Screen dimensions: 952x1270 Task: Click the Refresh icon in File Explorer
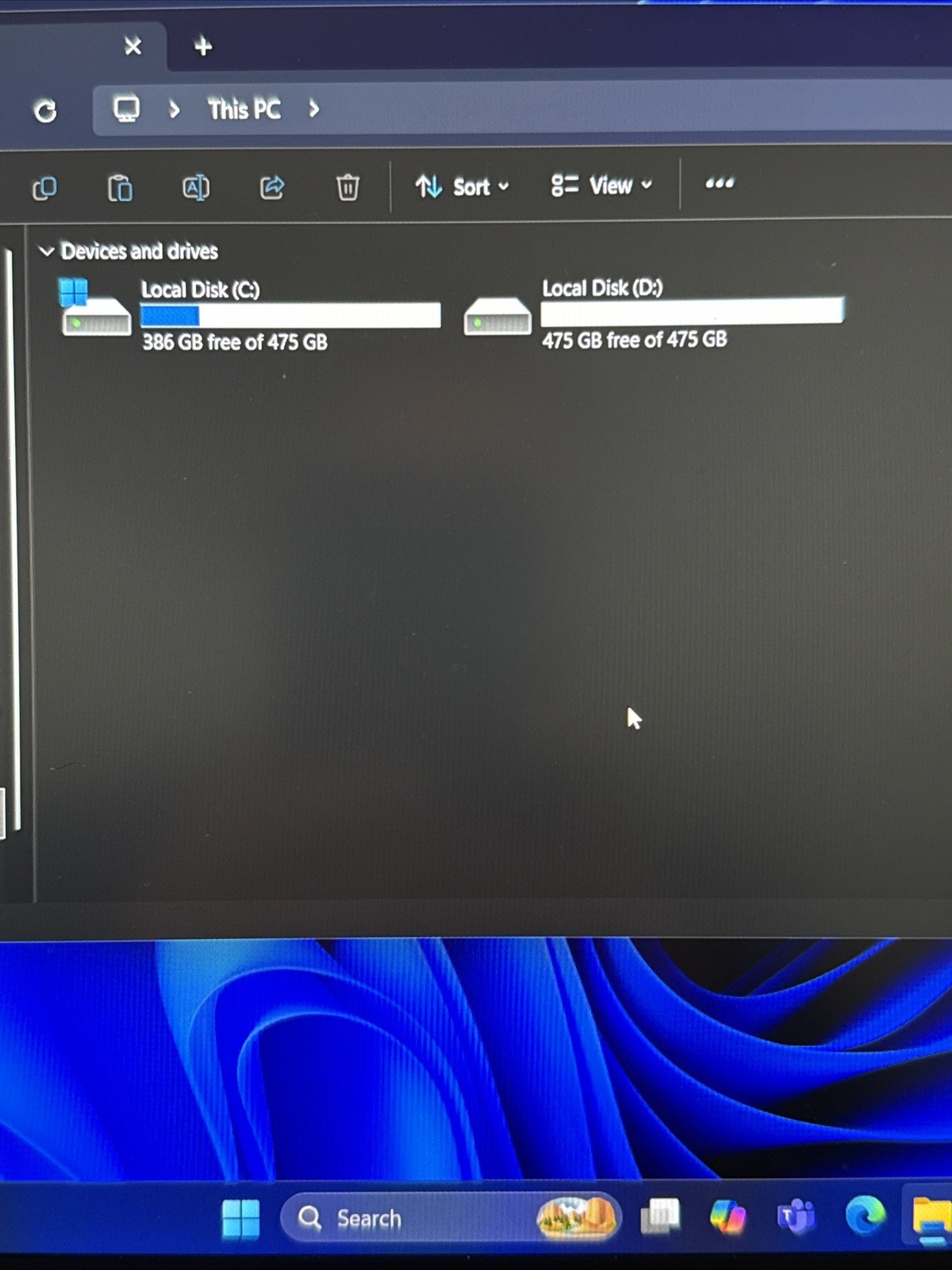(x=45, y=110)
